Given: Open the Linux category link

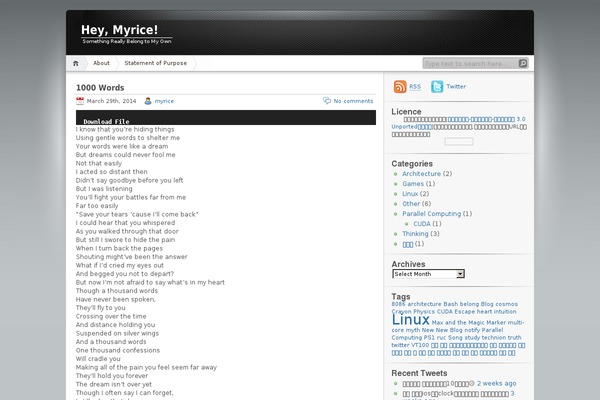Looking at the screenshot, I should (x=410, y=194).
